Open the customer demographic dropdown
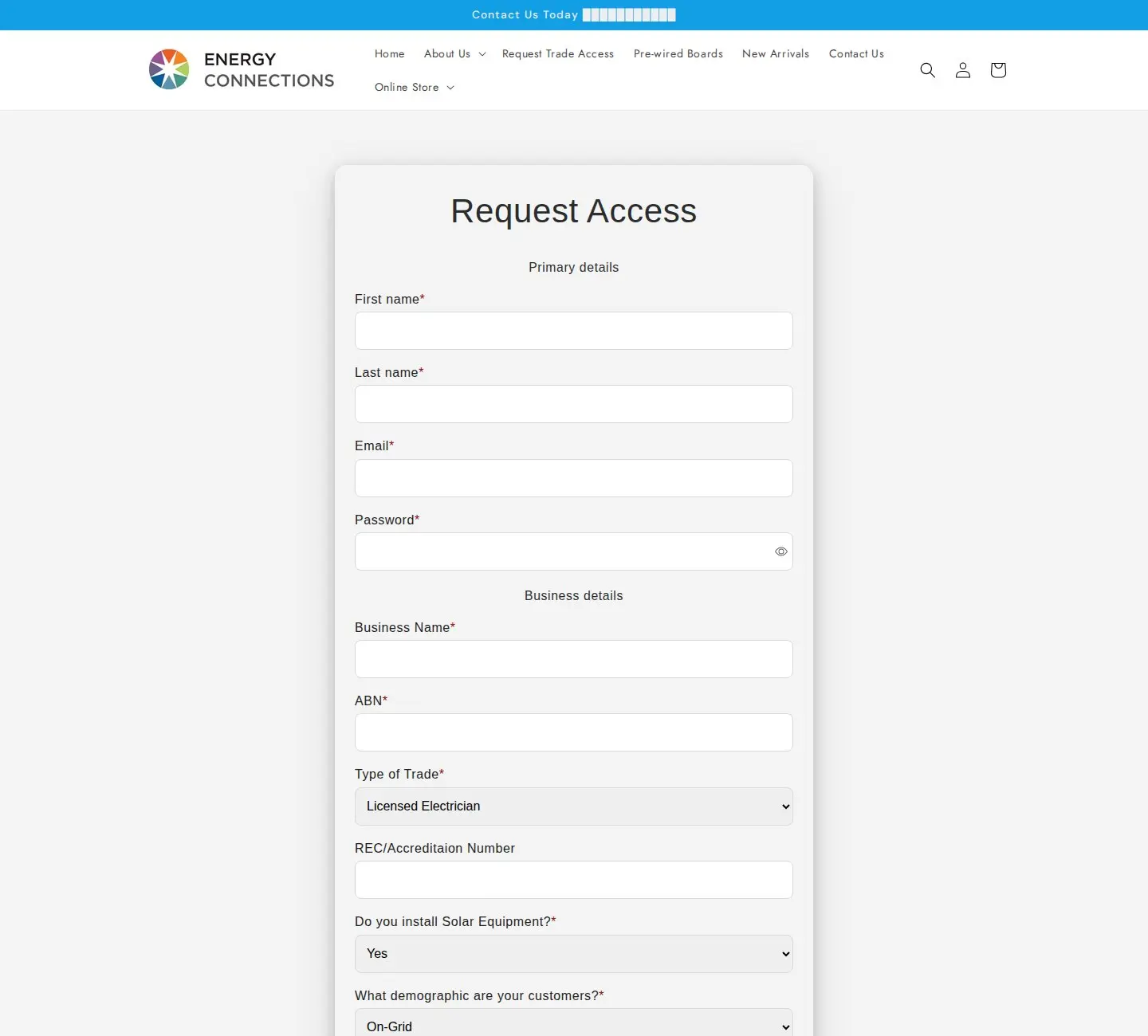Image resolution: width=1148 pixels, height=1036 pixels. coord(574,1023)
